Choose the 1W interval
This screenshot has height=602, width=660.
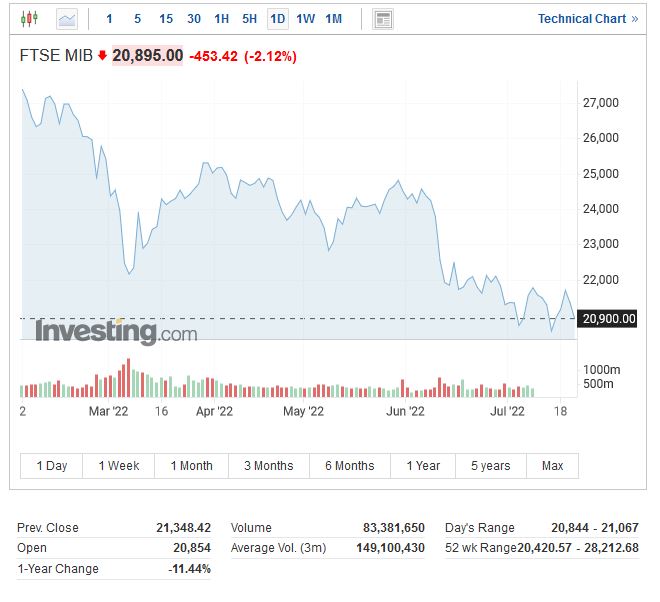(x=305, y=19)
